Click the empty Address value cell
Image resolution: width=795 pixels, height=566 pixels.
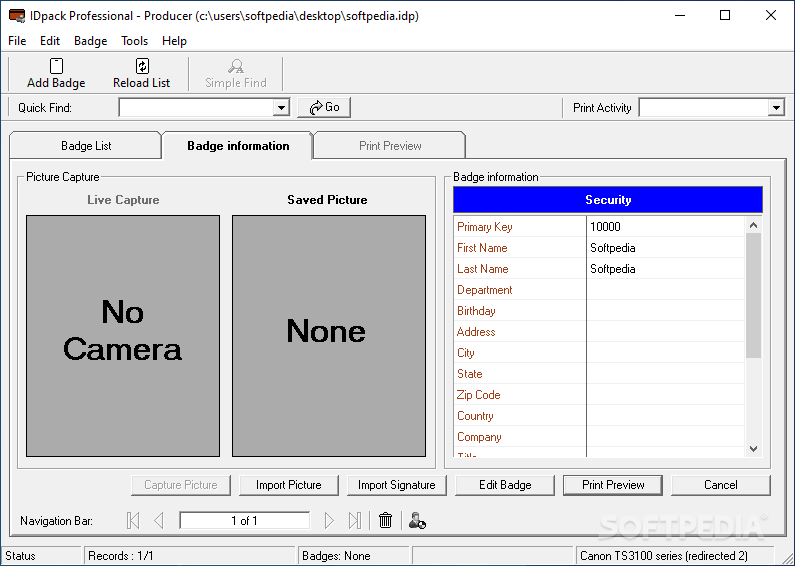point(666,332)
